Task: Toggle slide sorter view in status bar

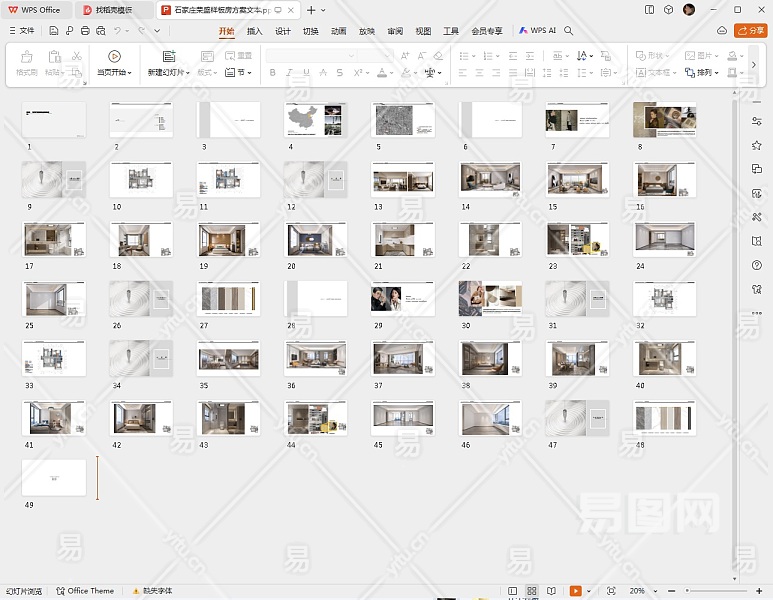Action: point(532,591)
